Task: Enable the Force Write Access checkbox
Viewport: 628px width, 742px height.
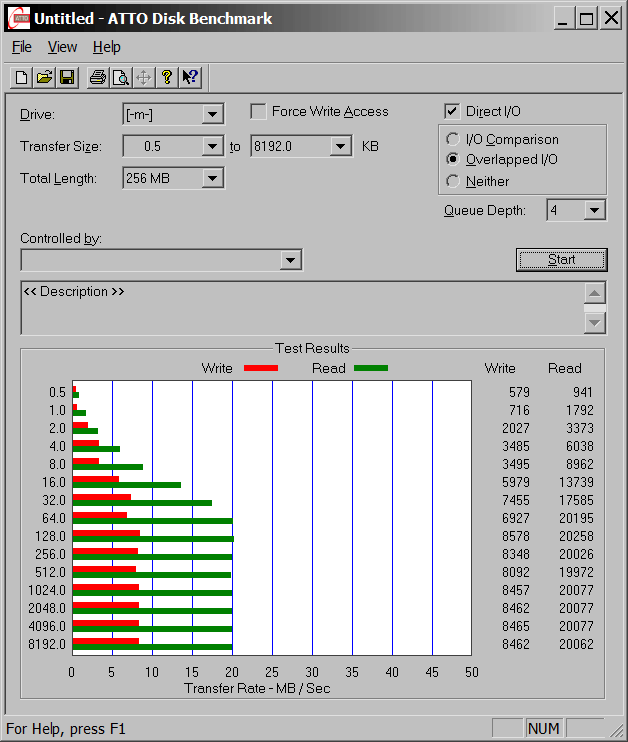Action: [259, 112]
